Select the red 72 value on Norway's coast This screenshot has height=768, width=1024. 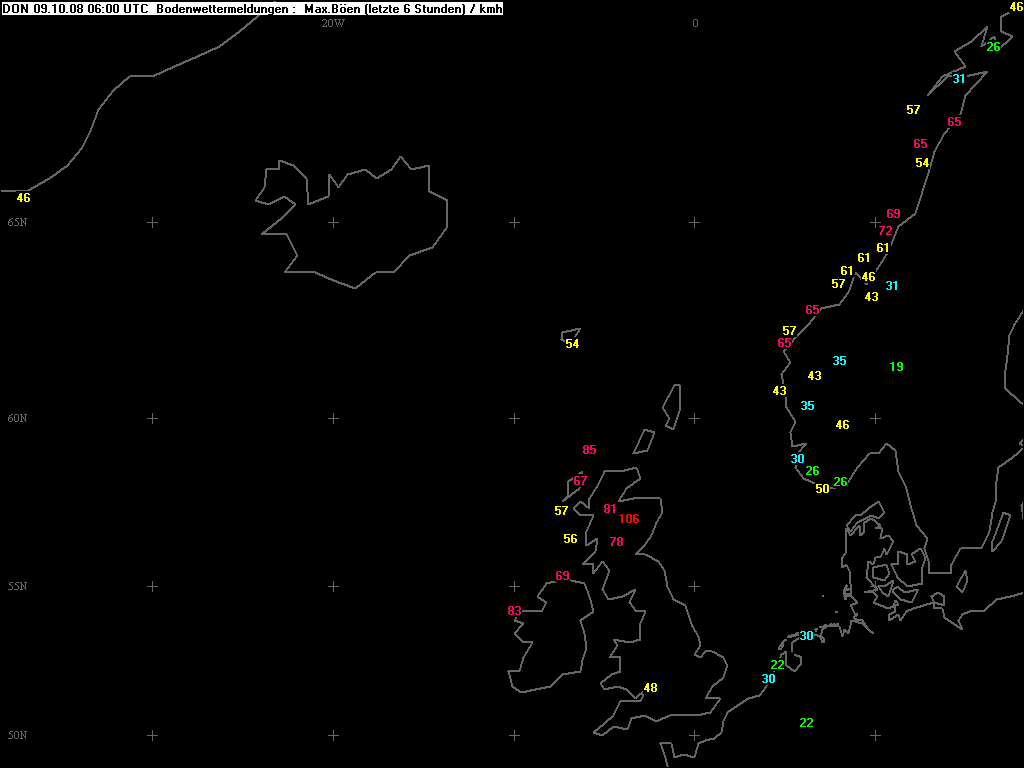[x=885, y=231]
